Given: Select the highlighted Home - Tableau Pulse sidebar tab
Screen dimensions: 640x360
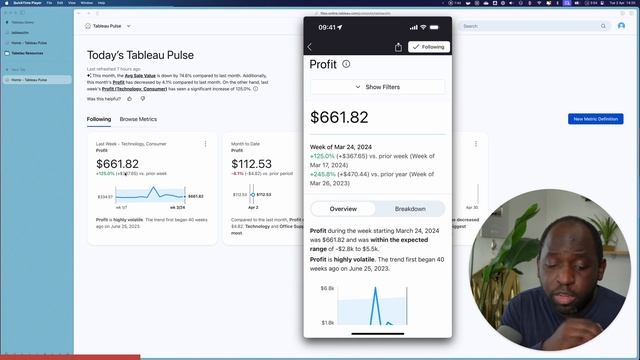Looking at the screenshot, I should [37, 80].
